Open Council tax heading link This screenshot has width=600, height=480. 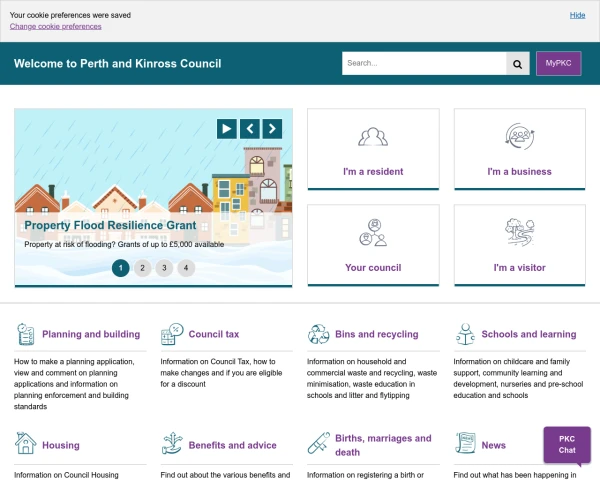(x=214, y=334)
